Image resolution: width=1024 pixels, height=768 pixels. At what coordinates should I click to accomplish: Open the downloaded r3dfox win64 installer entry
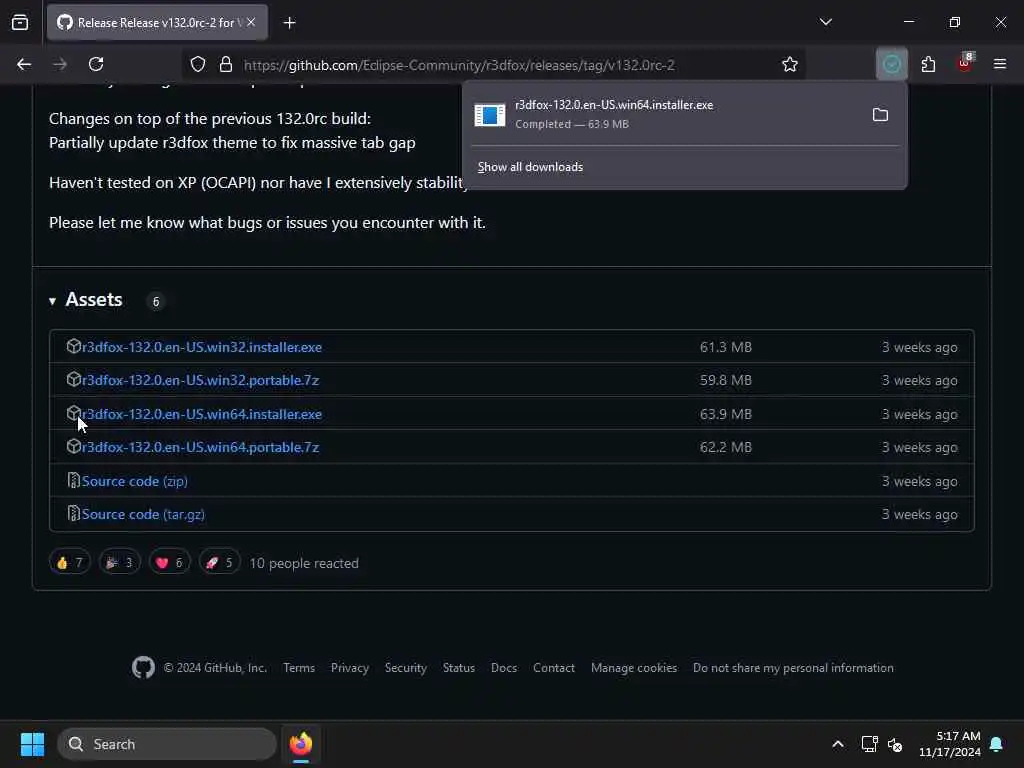click(666, 114)
